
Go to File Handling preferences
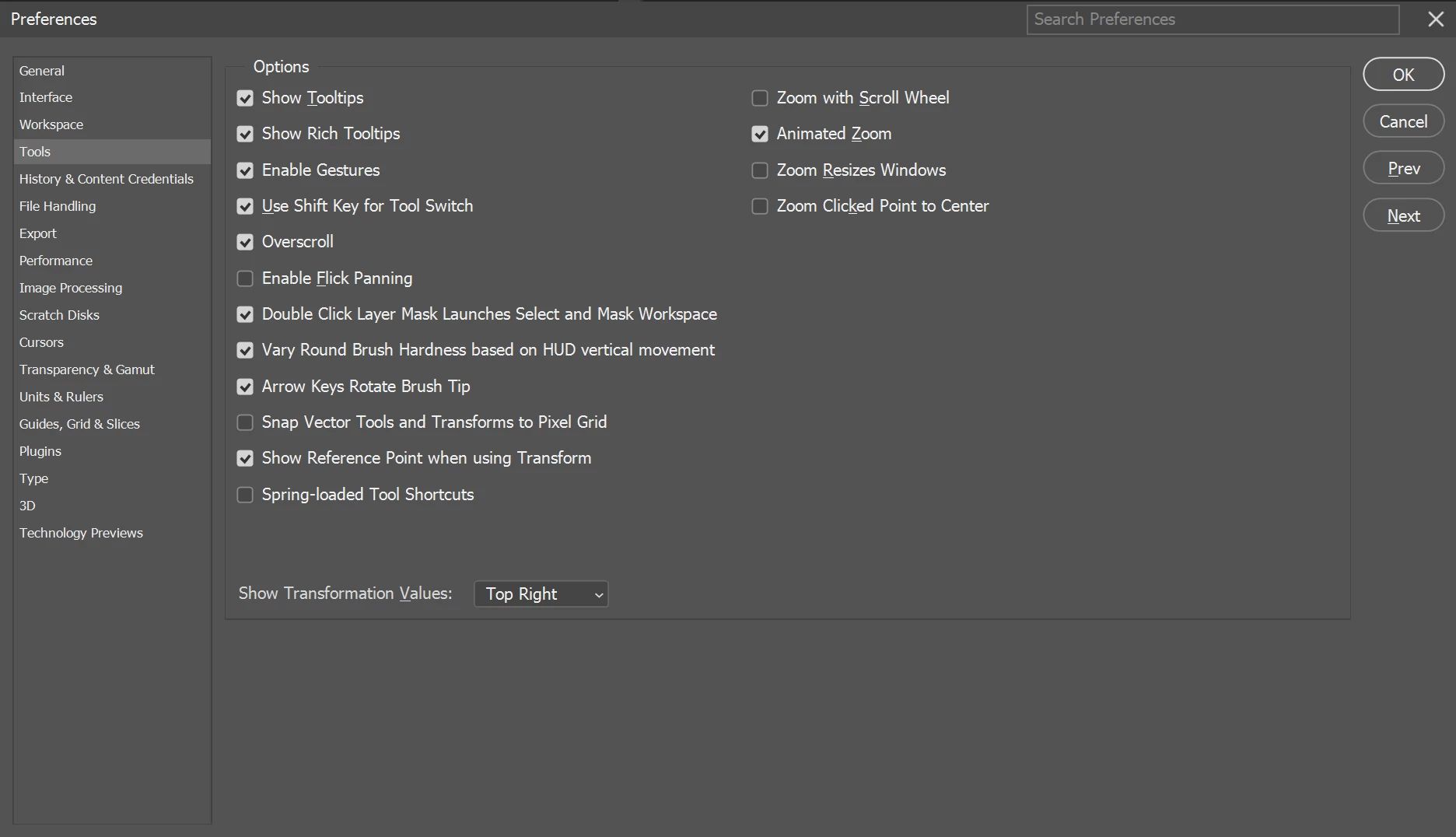click(112, 206)
